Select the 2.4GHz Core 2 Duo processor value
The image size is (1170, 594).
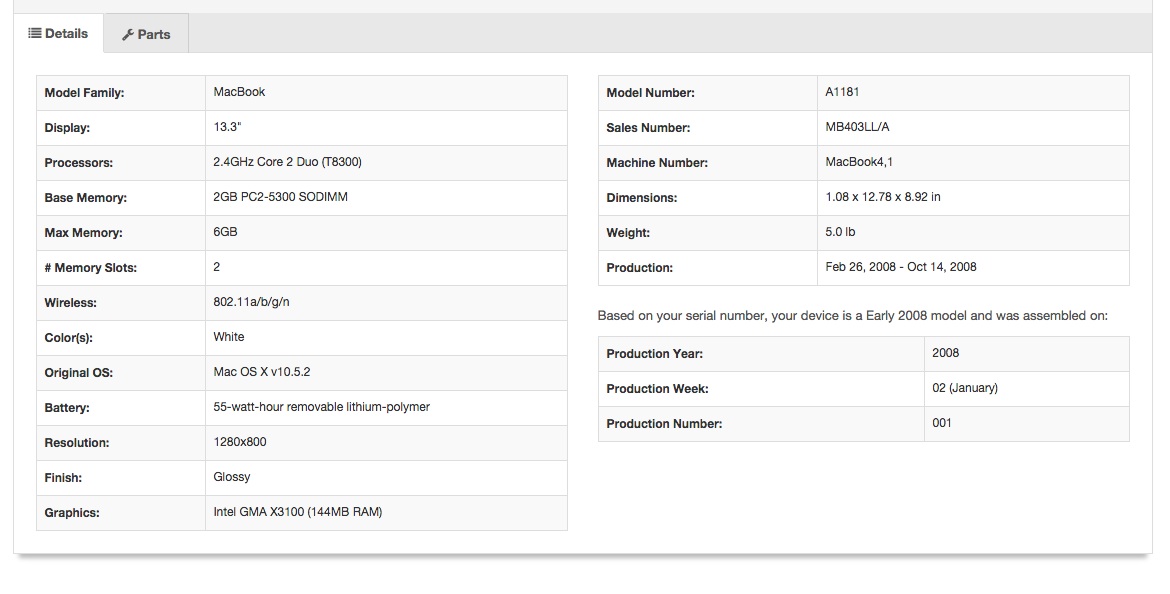point(287,162)
